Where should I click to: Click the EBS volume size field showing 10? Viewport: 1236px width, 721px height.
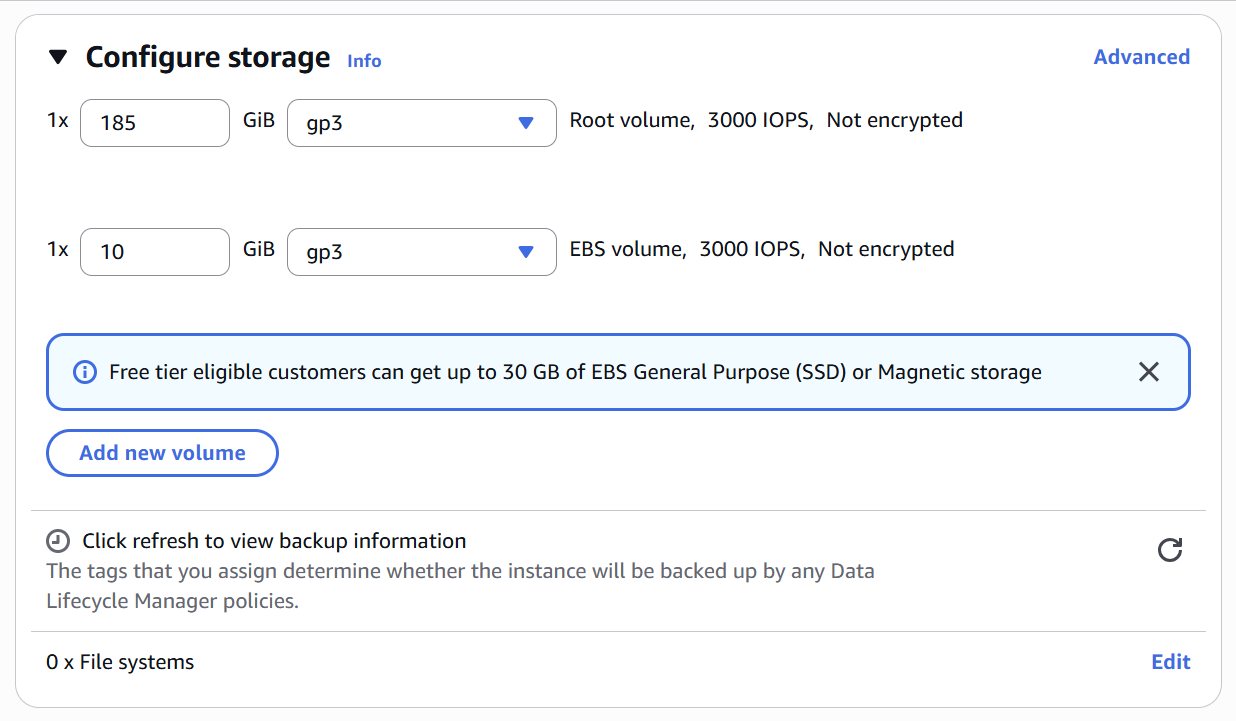tap(155, 252)
